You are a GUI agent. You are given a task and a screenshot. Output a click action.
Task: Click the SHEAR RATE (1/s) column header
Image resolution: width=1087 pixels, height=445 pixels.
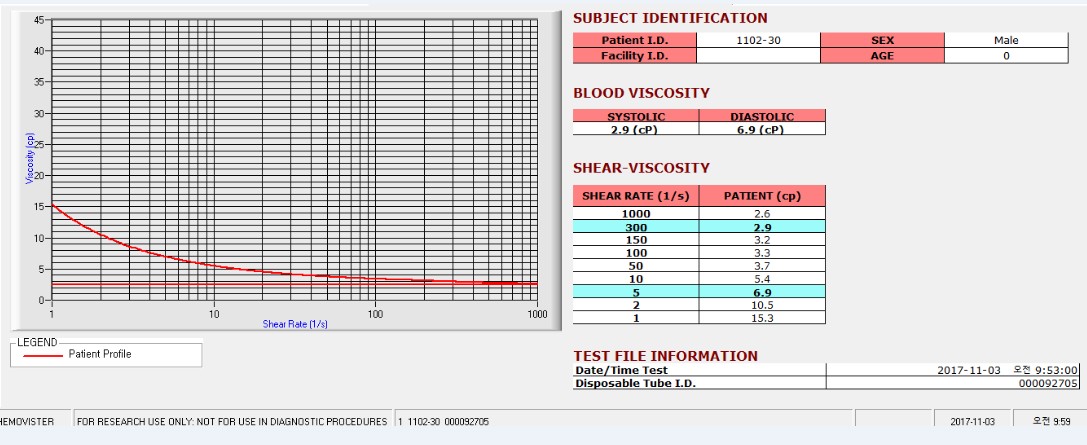(636, 195)
